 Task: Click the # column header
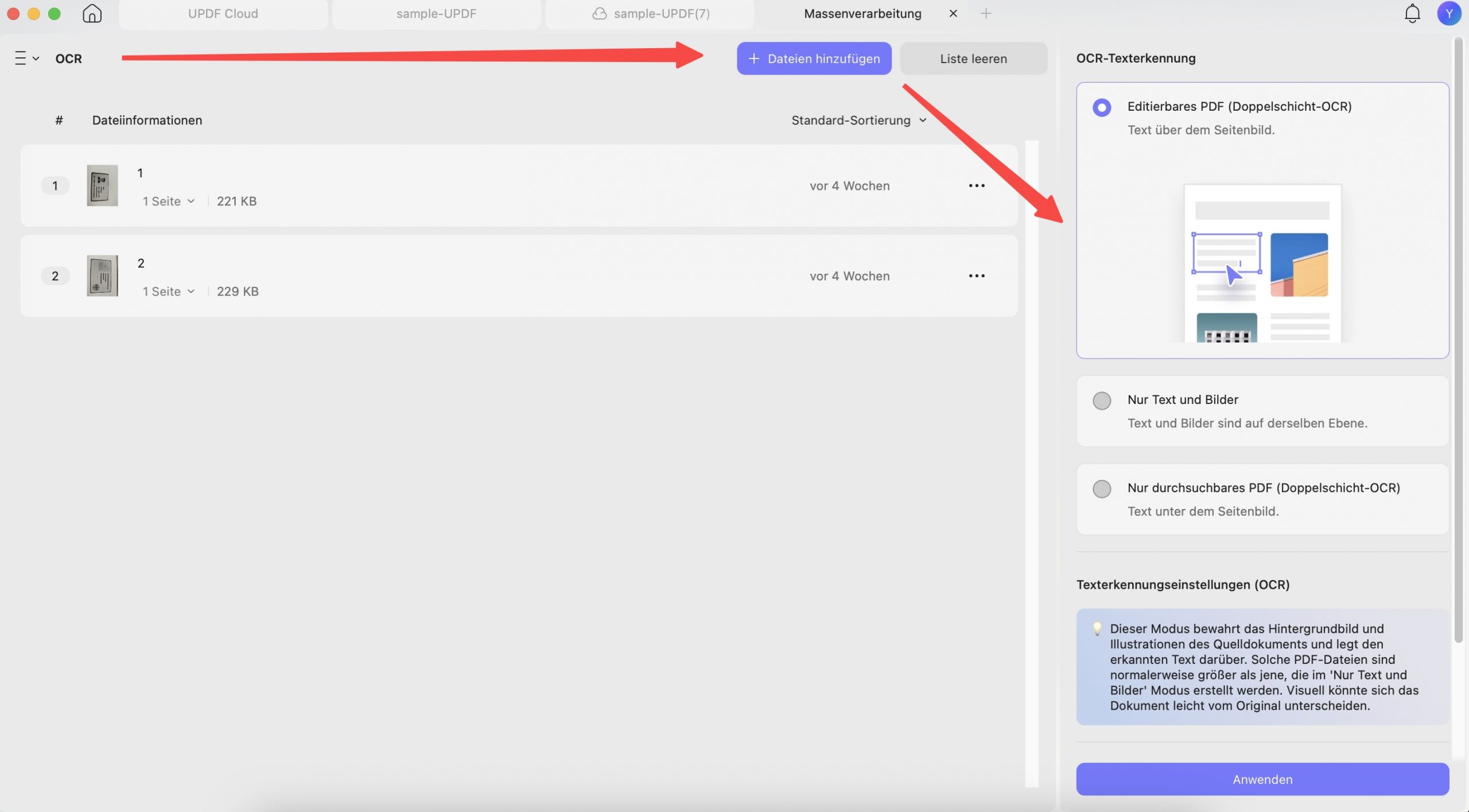59,120
